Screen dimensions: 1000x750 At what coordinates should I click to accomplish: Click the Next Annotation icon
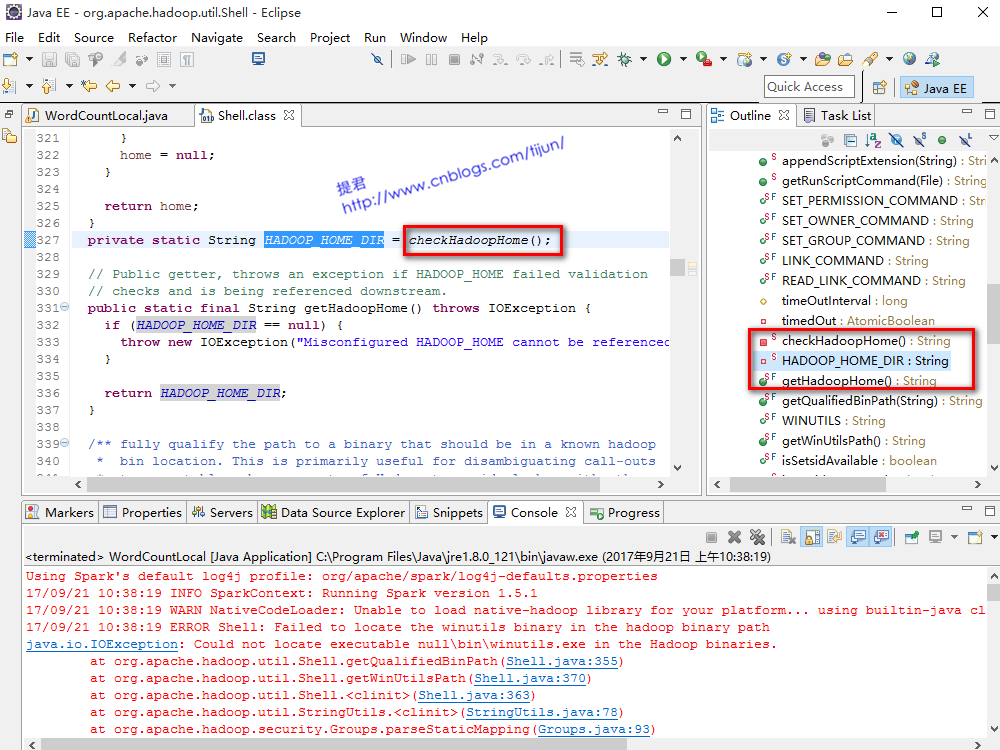(9, 85)
